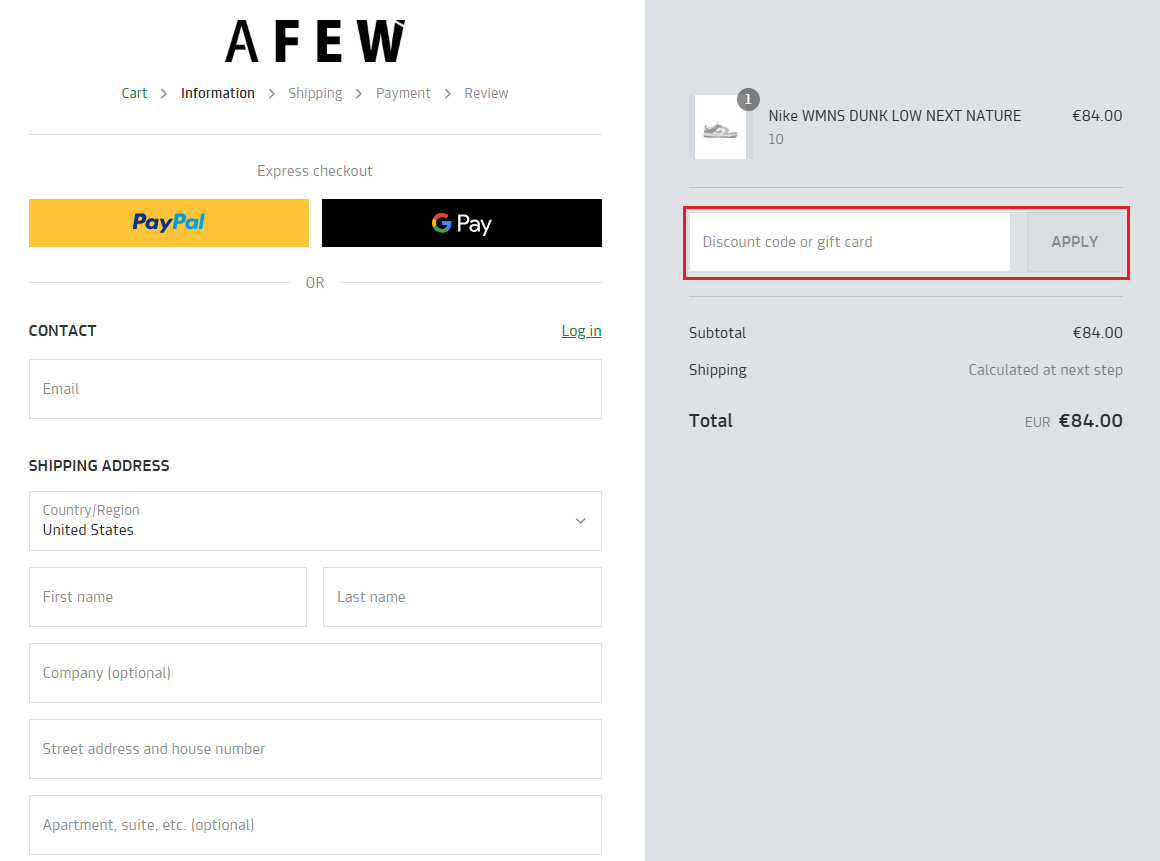Focus the Last name field
This screenshot has height=861, width=1160.
click(x=462, y=597)
